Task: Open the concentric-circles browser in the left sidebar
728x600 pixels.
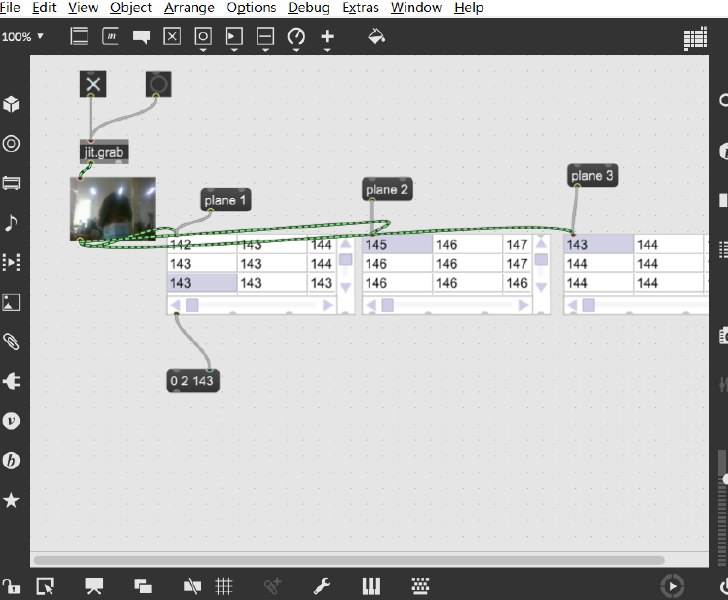Action: click(11, 143)
